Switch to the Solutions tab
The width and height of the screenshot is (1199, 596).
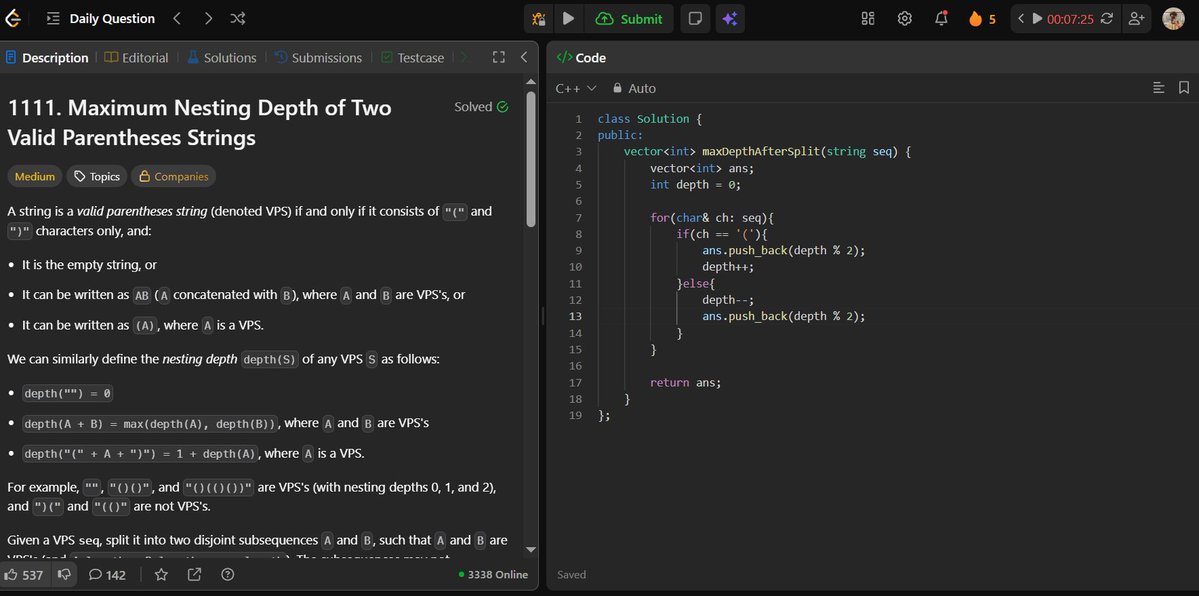click(x=222, y=57)
